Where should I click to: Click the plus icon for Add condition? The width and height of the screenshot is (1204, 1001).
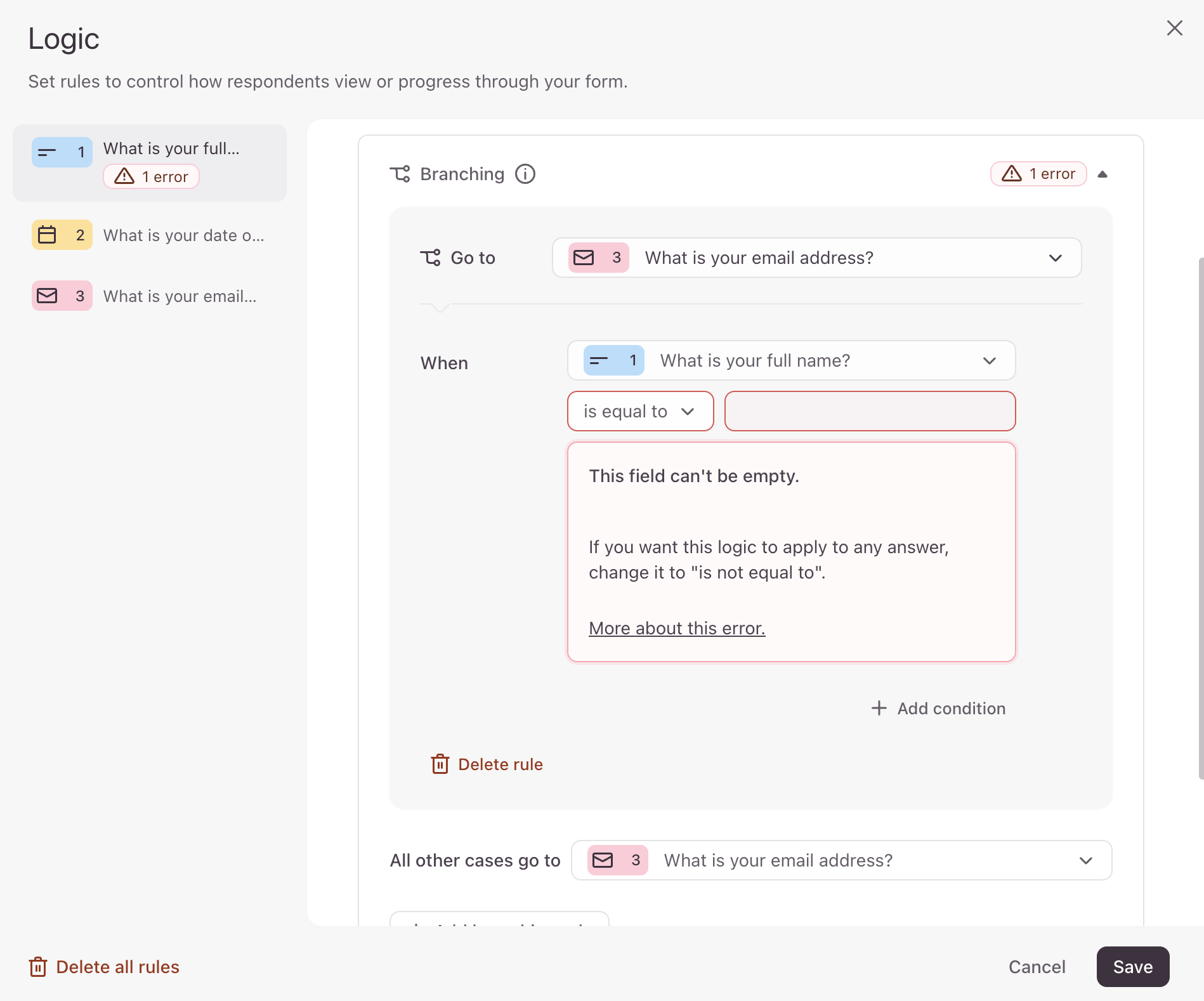[x=879, y=708]
